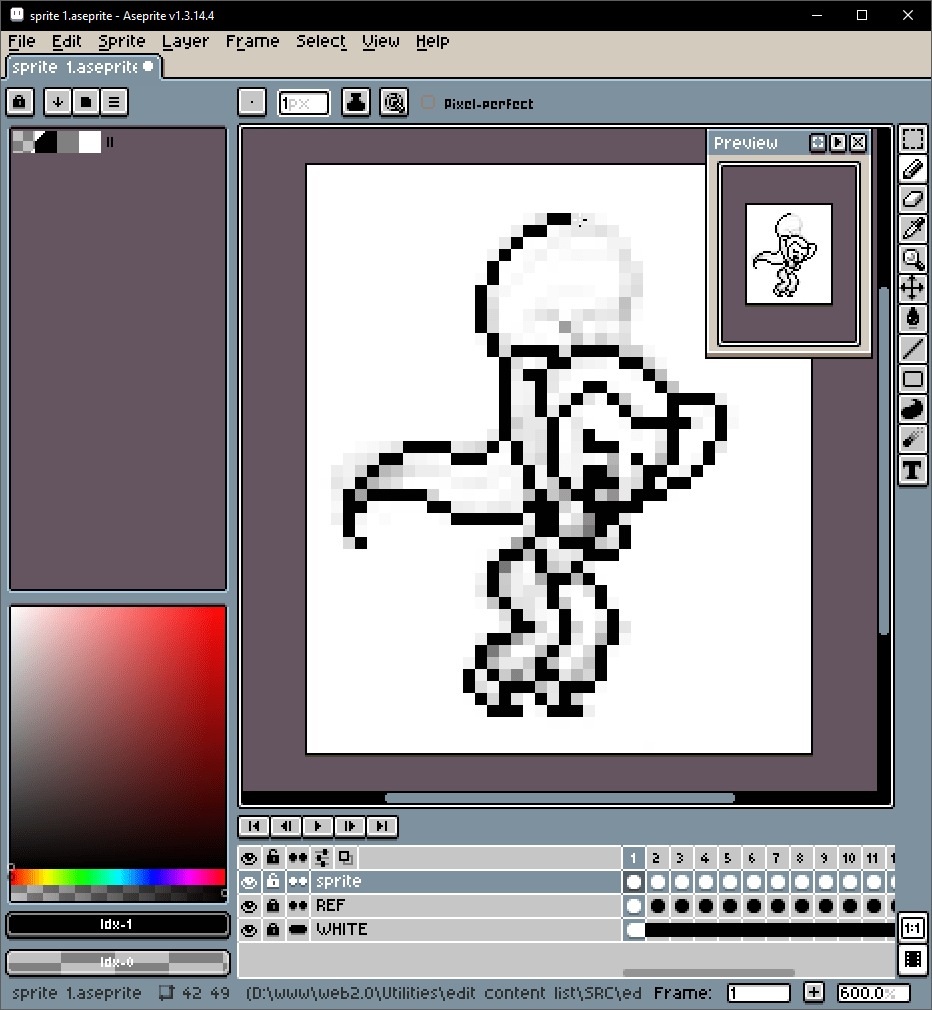The height and width of the screenshot is (1010, 932).
Task: Toggle continuous mode in timeline header
Action: pyautogui.click(x=298, y=857)
